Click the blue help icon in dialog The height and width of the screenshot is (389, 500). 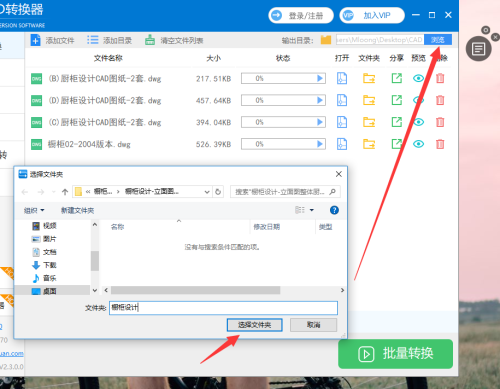pyautogui.click(x=334, y=210)
